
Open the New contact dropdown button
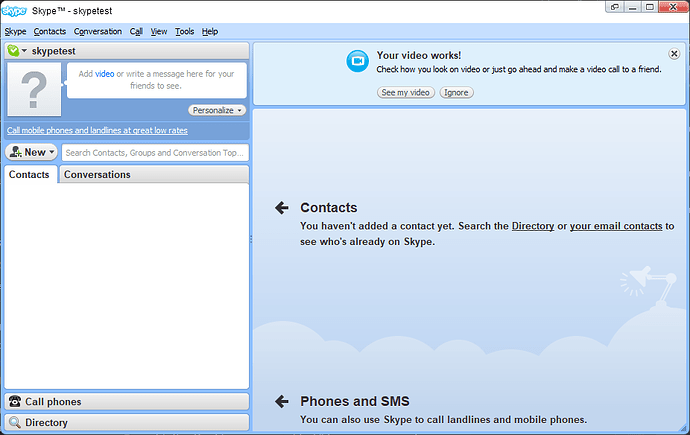pyautogui.click(x=31, y=152)
